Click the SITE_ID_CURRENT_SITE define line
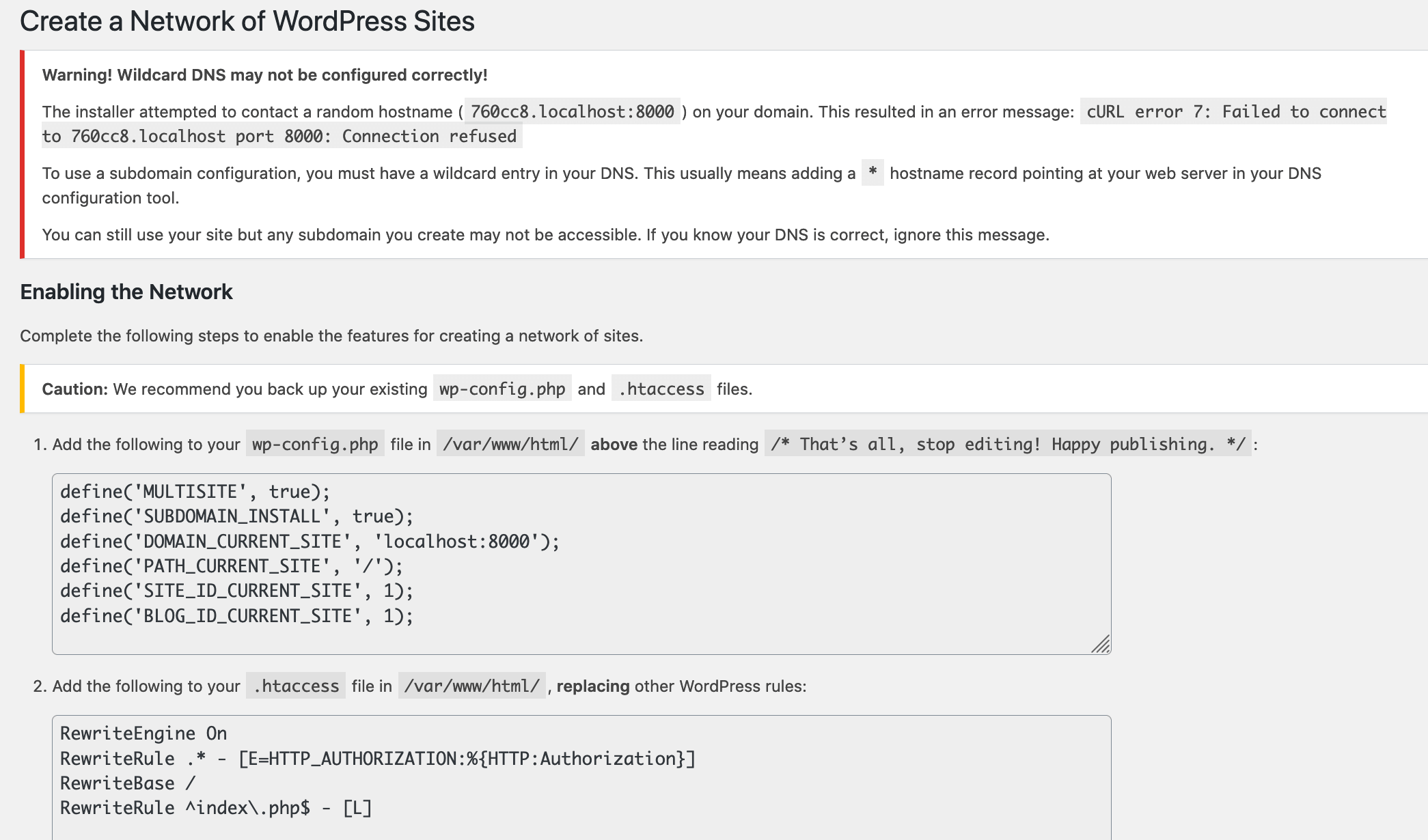The image size is (1428, 840). [237, 591]
